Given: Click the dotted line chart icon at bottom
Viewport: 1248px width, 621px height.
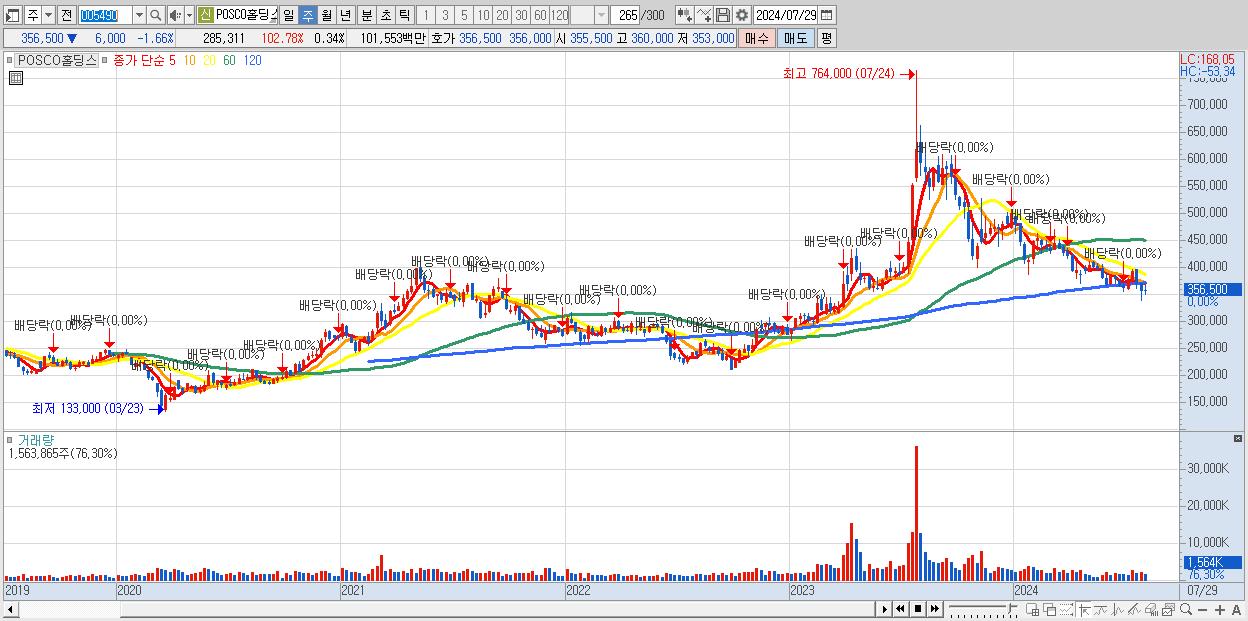Looking at the screenshot, I should point(1066,609).
